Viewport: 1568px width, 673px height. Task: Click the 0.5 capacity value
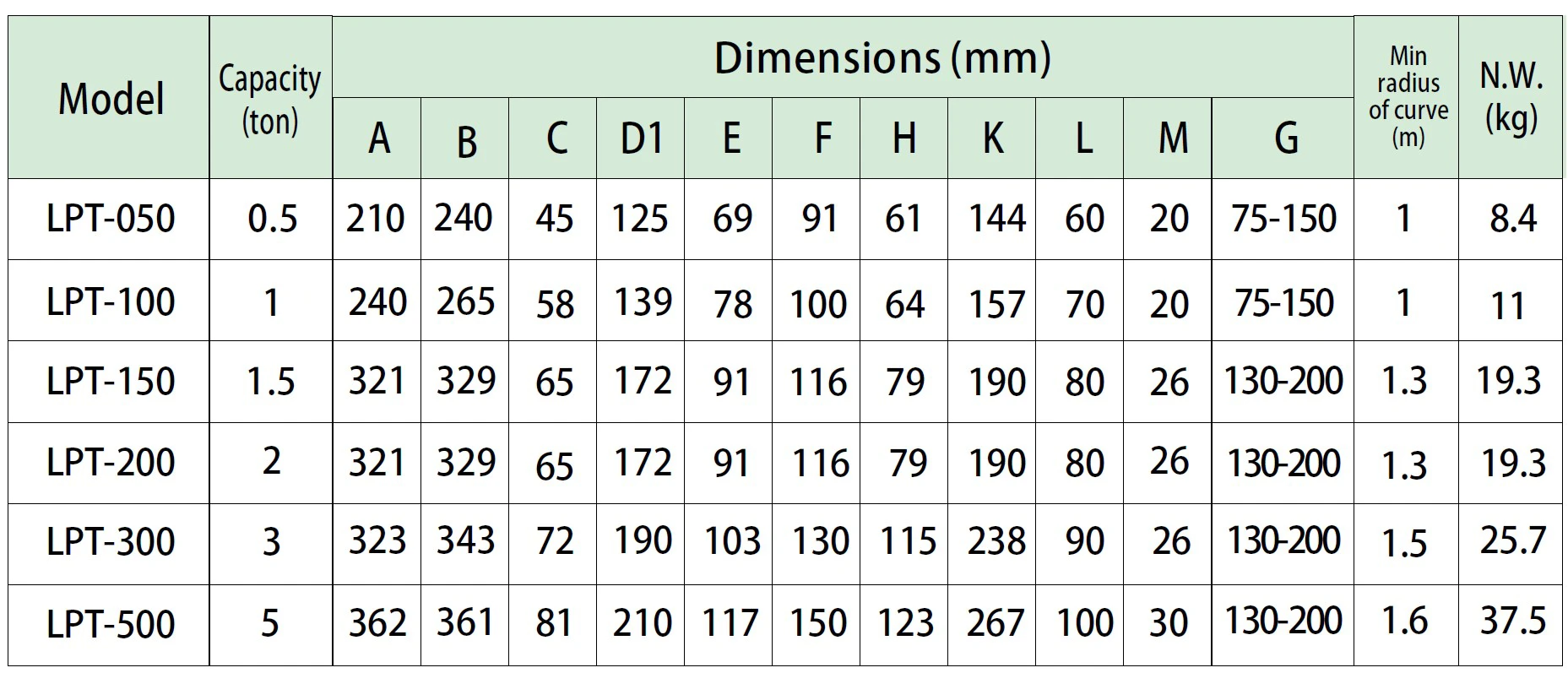(x=272, y=219)
